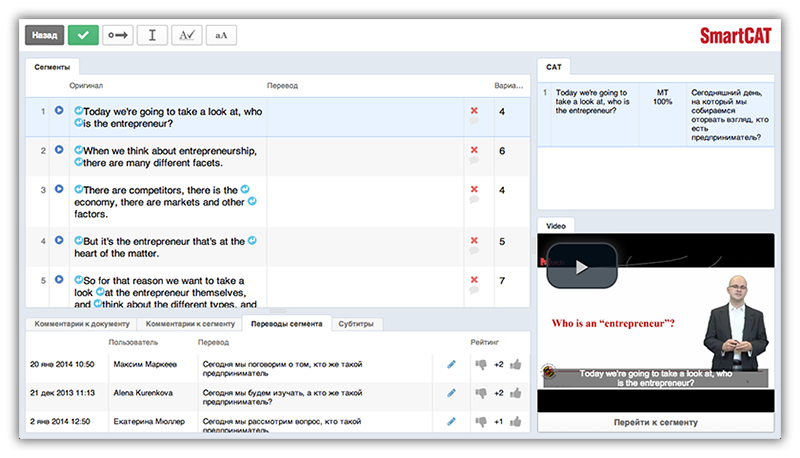Viewport: 800px width, 458px height.
Task: Click variants count 7 for segment 5
Action: click(502, 281)
